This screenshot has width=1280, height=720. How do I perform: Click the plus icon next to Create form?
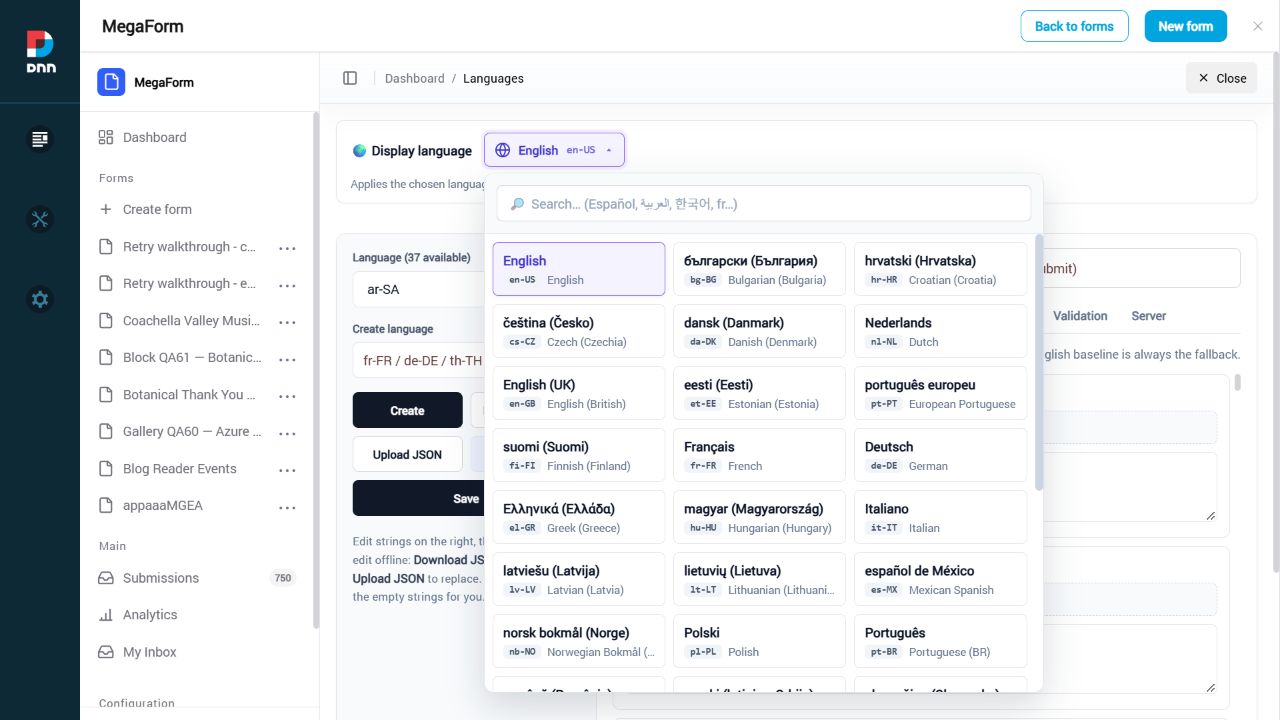coord(106,209)
